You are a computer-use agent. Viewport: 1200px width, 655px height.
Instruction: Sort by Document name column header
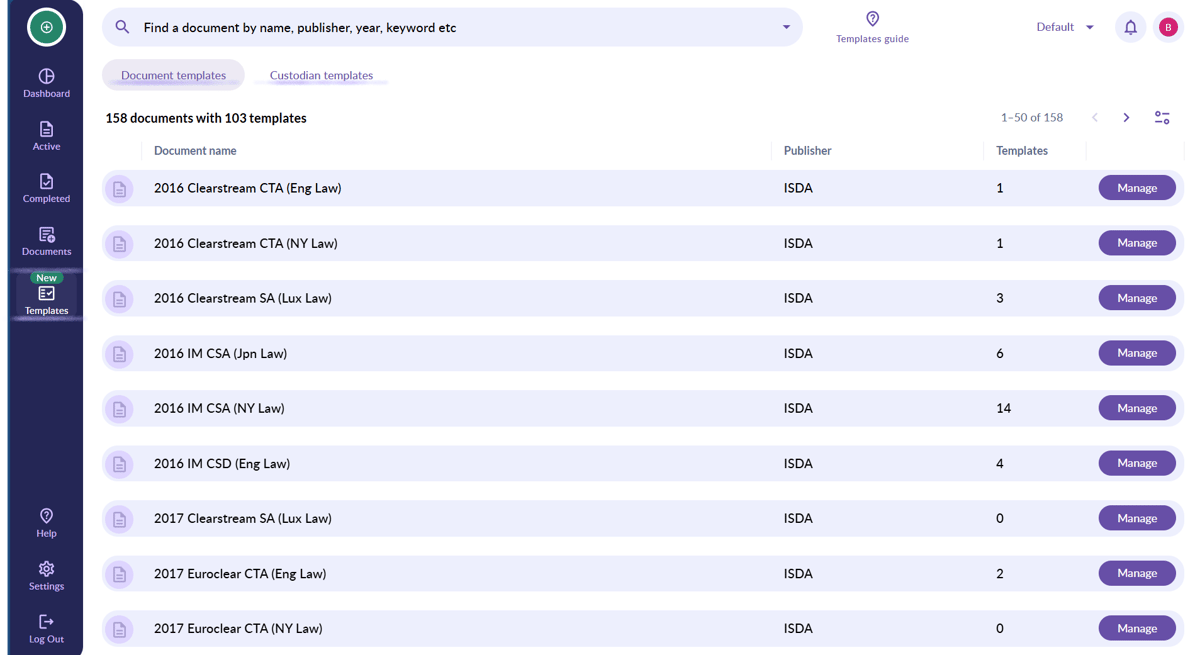pyautogui.click(x=195, y=151)
